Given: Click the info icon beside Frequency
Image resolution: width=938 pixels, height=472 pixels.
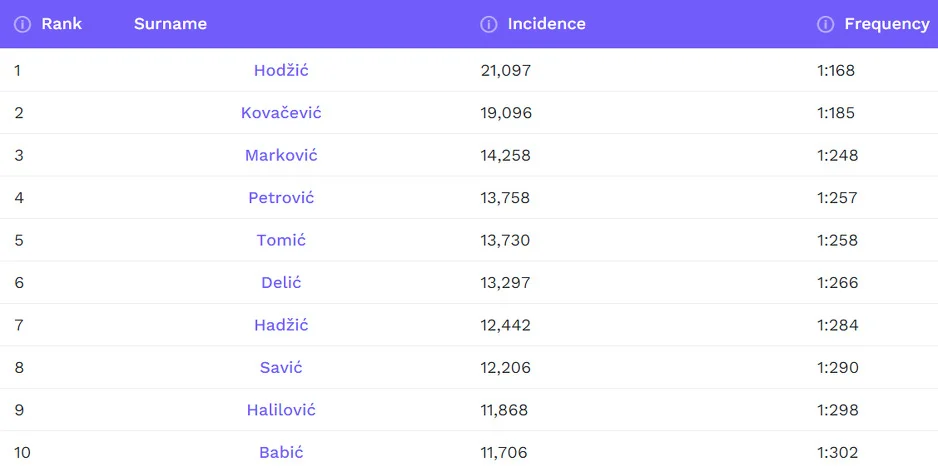Looking at the screenshot, I should pos(826,25).
